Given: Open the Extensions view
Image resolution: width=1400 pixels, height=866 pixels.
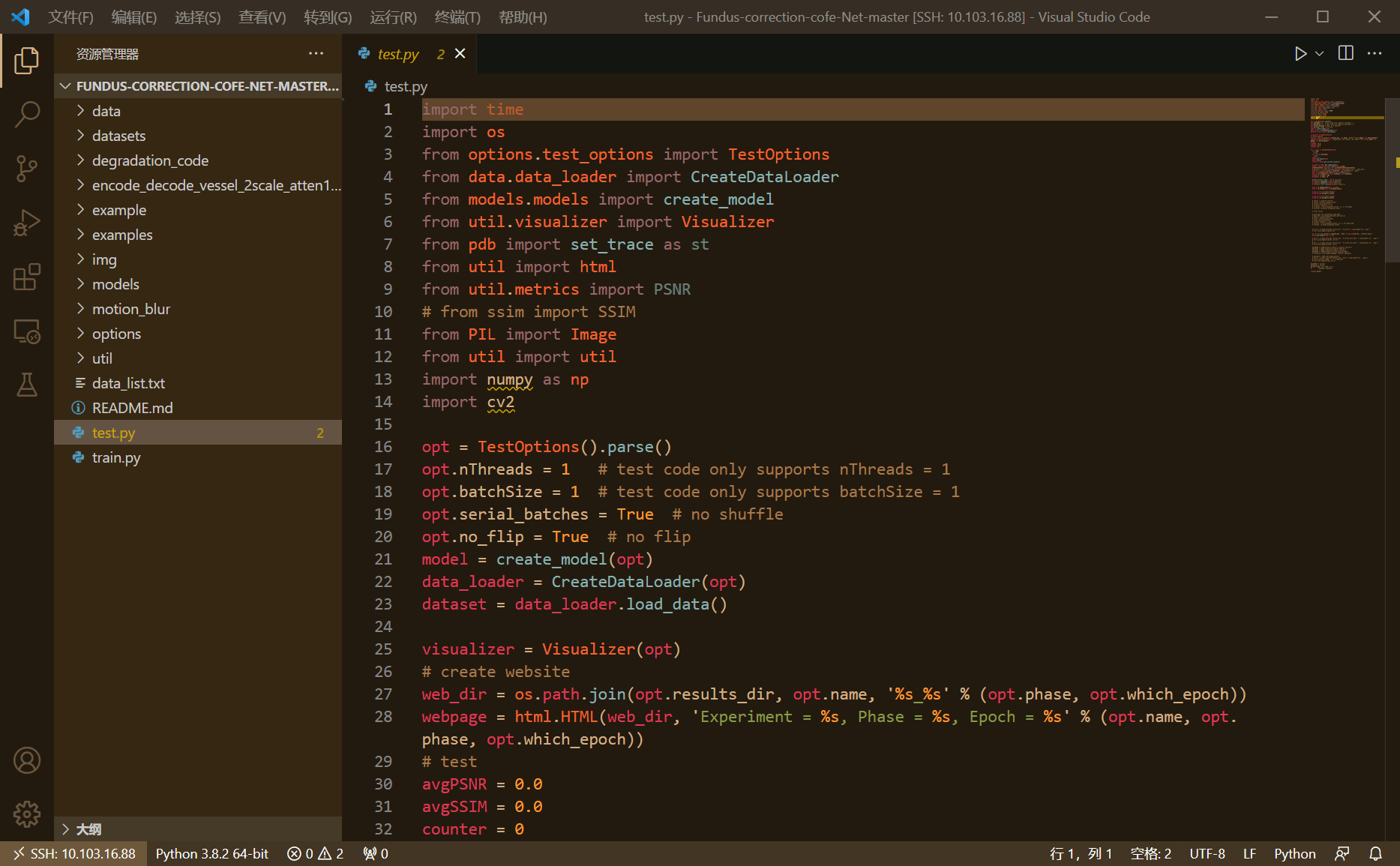Looking at the screenshot, I should click(27, 277).
